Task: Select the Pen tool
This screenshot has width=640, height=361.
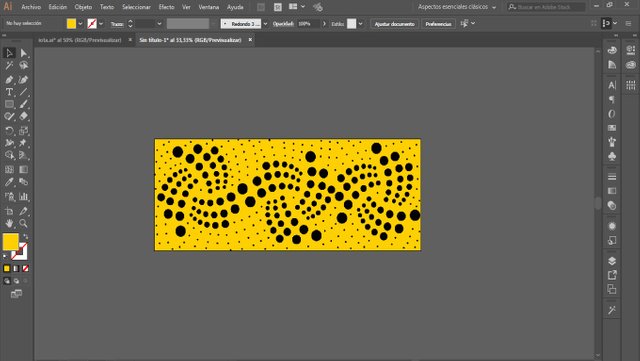Action: click(x=9, y=80)
